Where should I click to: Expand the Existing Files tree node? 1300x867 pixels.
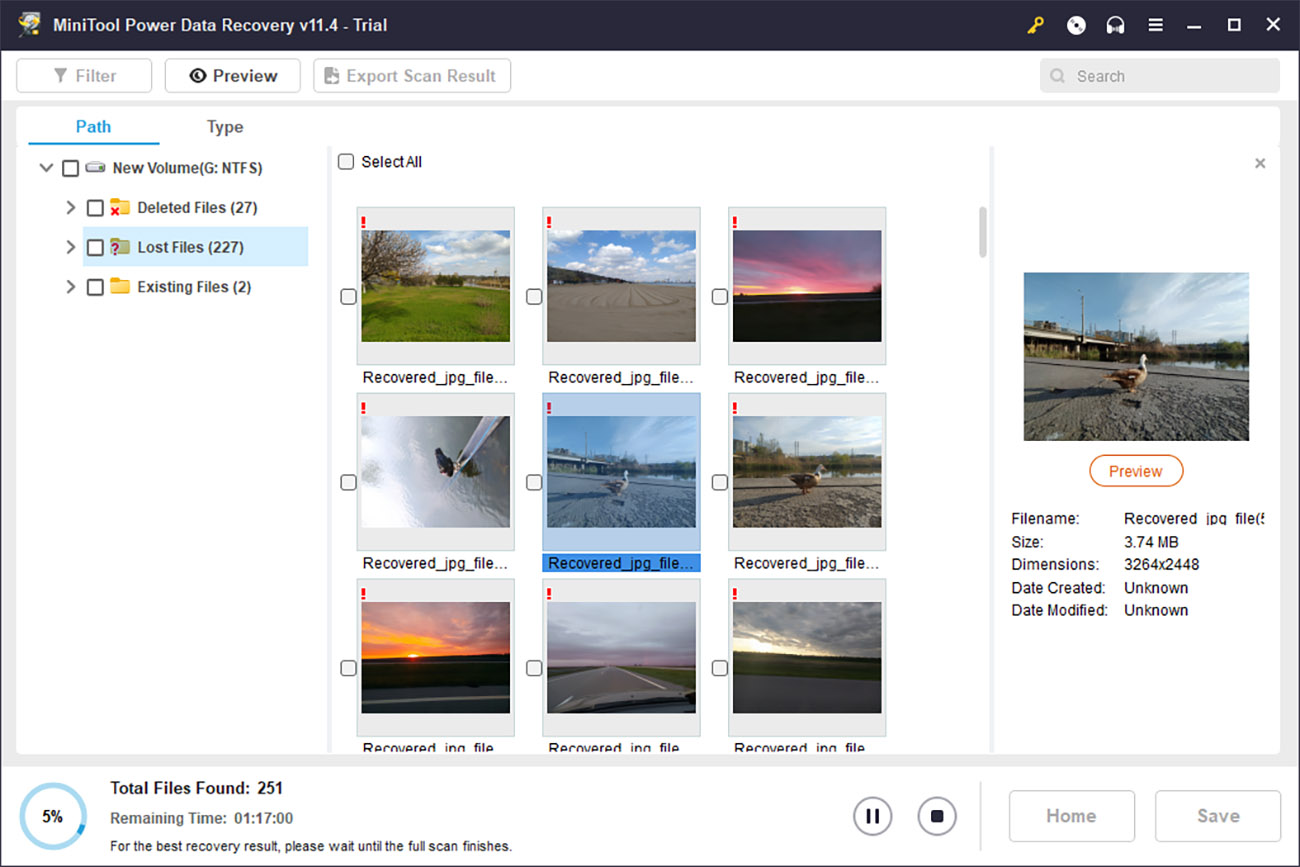tap(70, 287)
